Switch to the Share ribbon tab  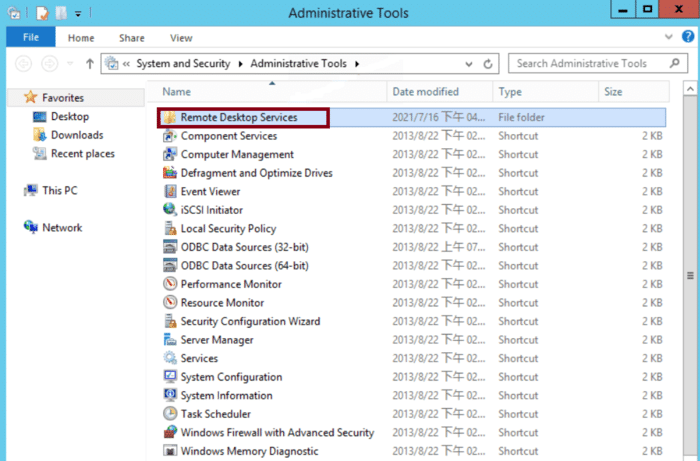point(132,38)
